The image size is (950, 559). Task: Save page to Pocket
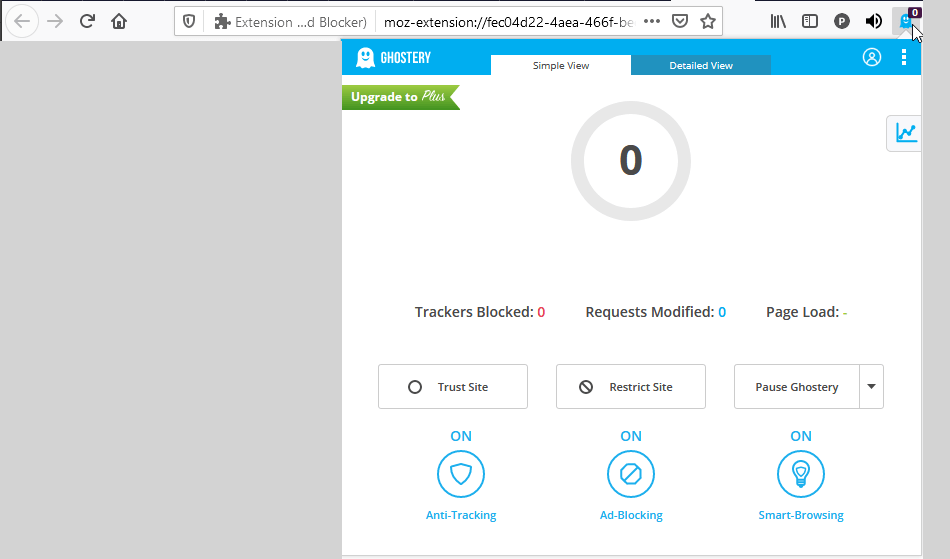click(680, 22)
